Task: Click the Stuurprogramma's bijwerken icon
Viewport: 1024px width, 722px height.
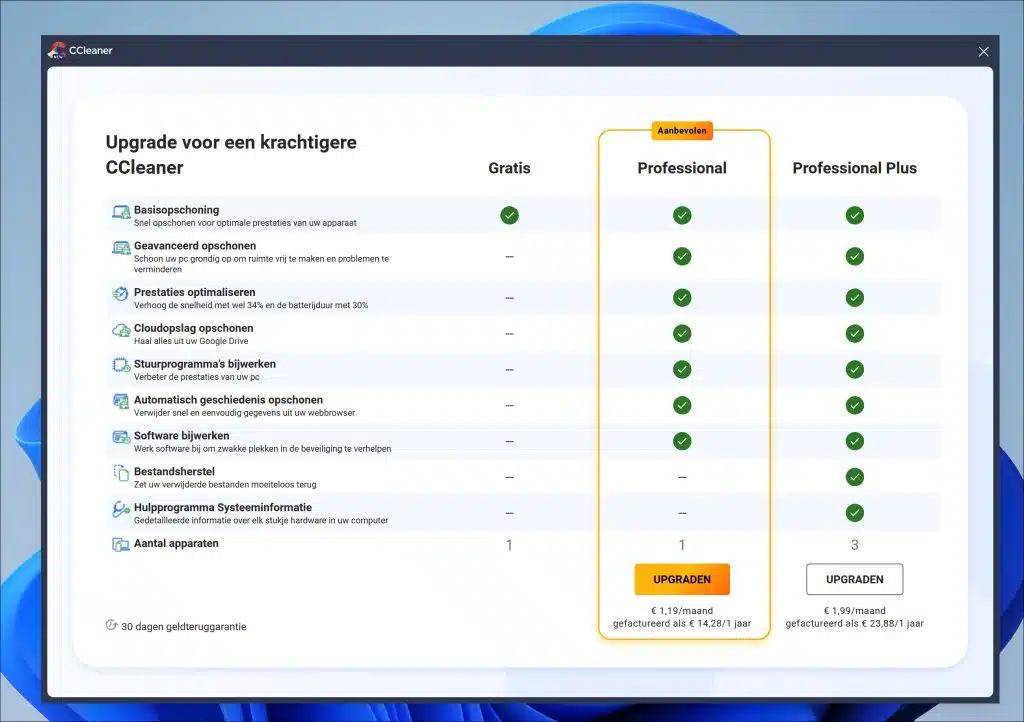Action: click(121, 366)
